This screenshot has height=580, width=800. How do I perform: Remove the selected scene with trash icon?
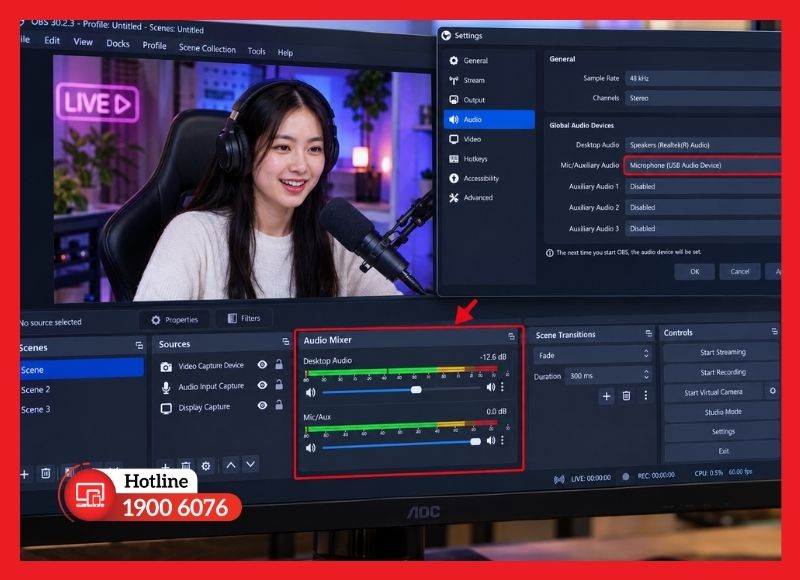coord(45,473)
